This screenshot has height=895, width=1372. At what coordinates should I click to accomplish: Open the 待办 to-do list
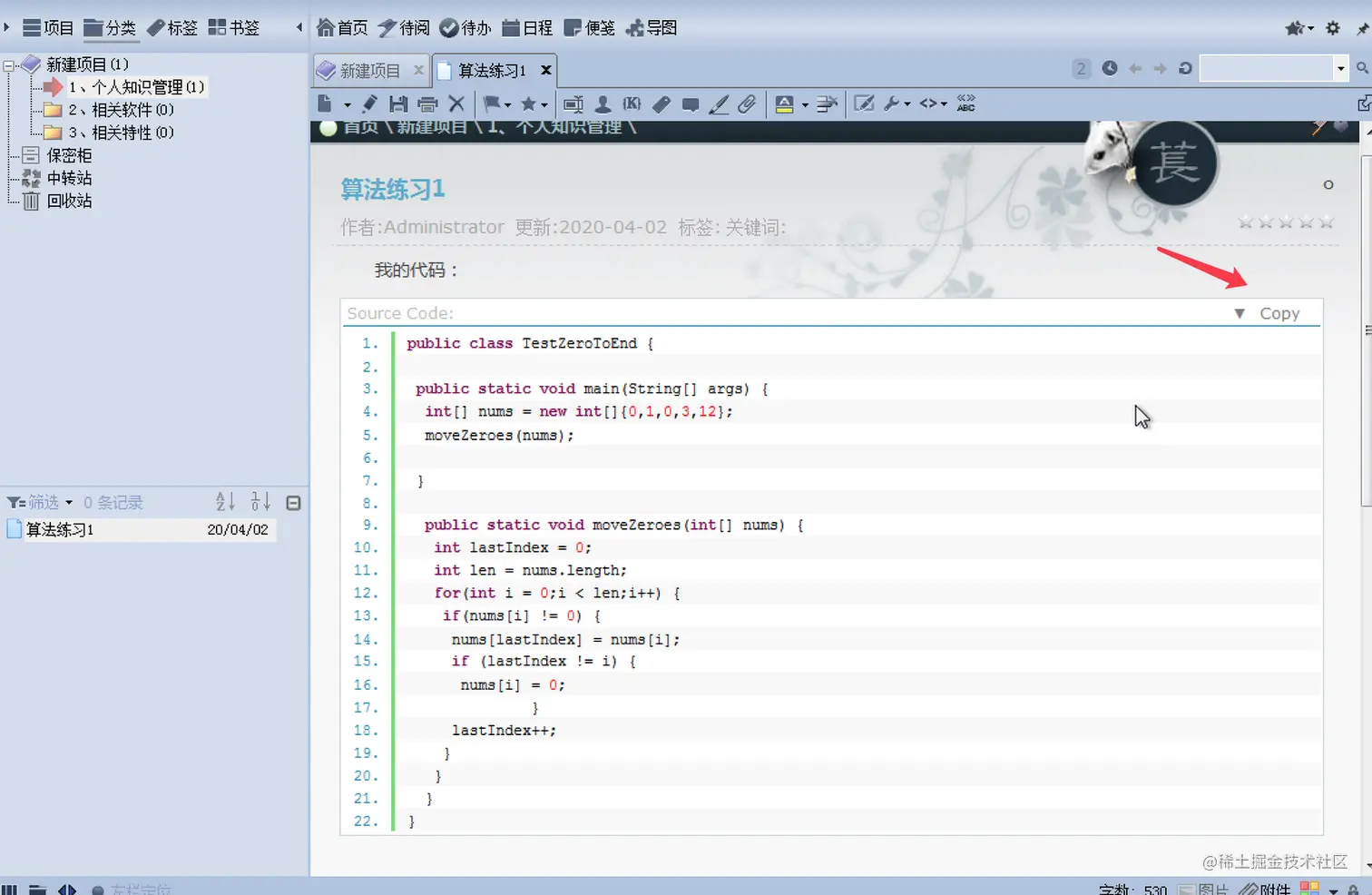click(x=465, y=28)
